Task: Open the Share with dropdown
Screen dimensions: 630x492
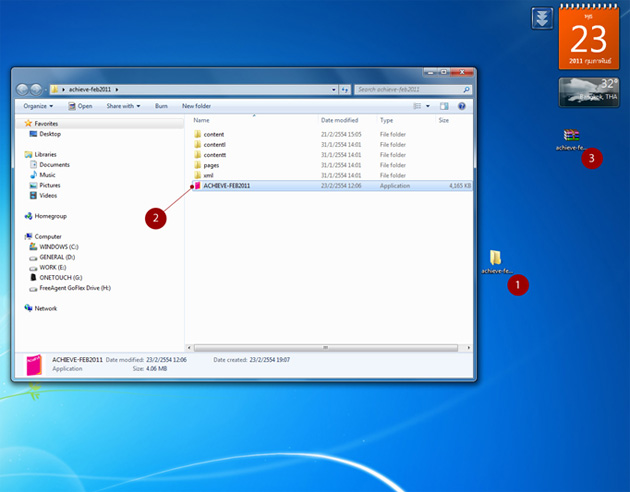Action: pyautogui.click(x=123, y=106)
